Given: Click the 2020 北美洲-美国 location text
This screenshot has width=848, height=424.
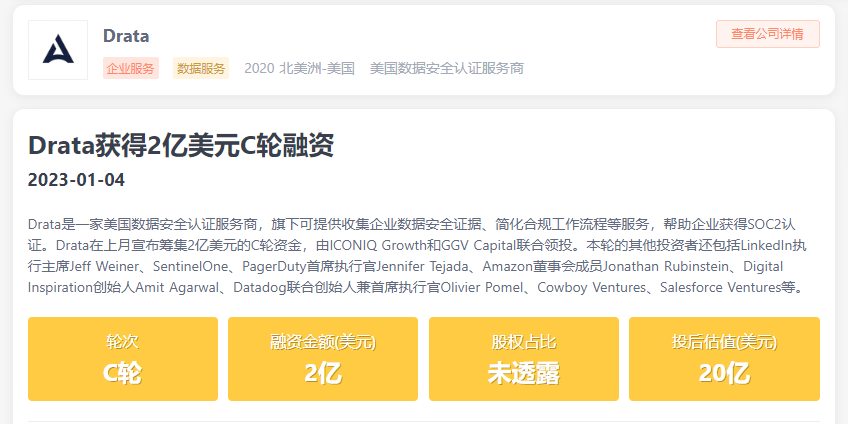Looking at the screenshot, I should [299, 68].
